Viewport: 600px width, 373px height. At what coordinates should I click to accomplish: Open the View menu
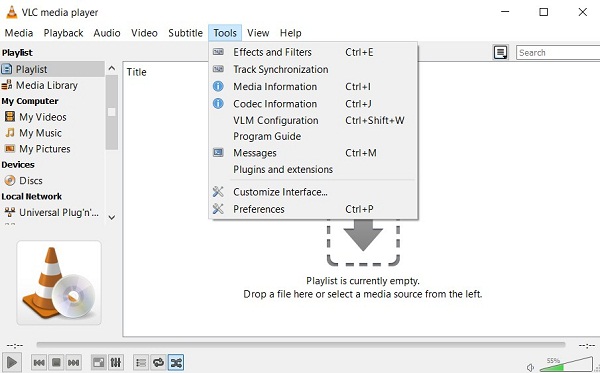point(258,33)
